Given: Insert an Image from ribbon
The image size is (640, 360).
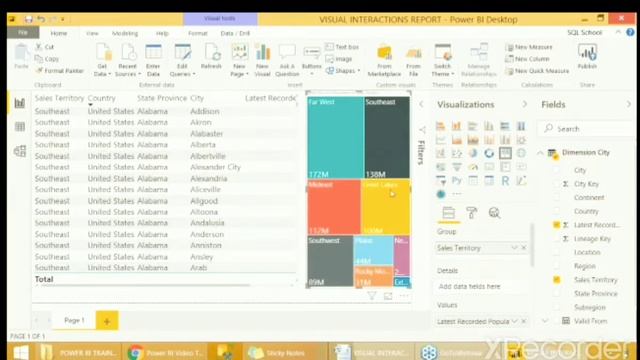Looking at the screenshot, I should click(338, 59).
